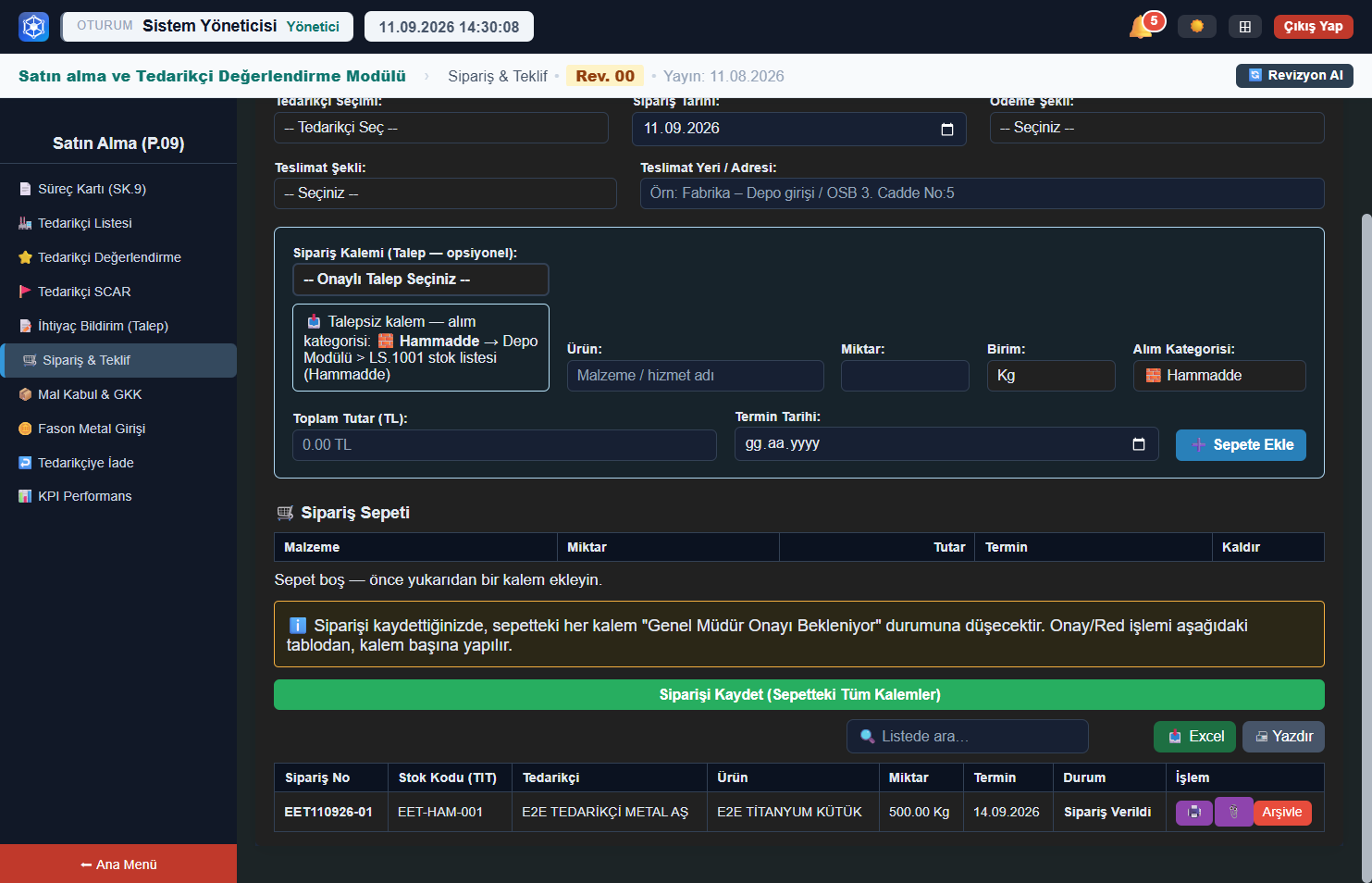Expand the Tedarikçi Seç dropdown
Screen dimensions: 1372x883
pyautogui.click(x=441, y=128)
